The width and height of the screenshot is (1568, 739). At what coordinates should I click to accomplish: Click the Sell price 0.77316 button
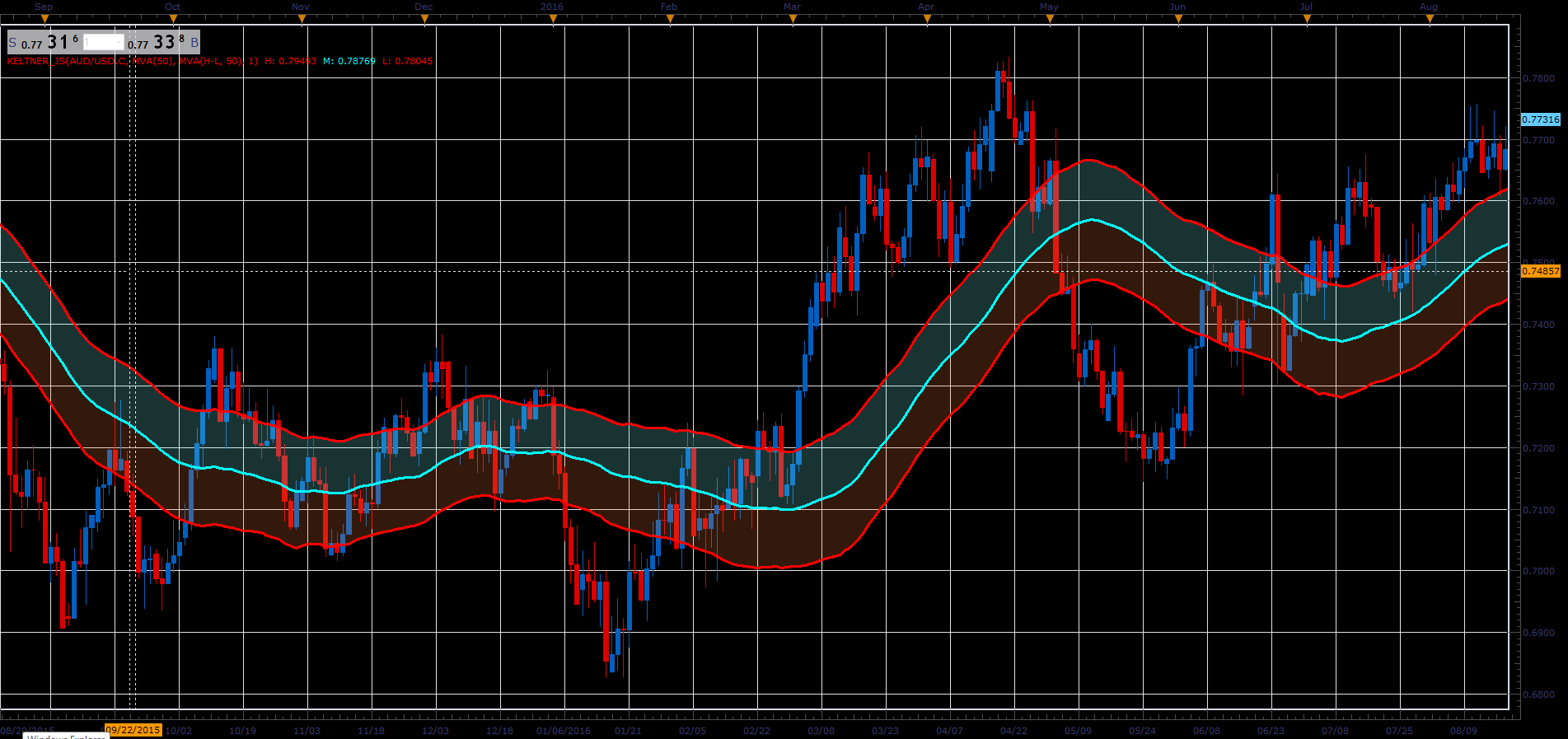44,42
